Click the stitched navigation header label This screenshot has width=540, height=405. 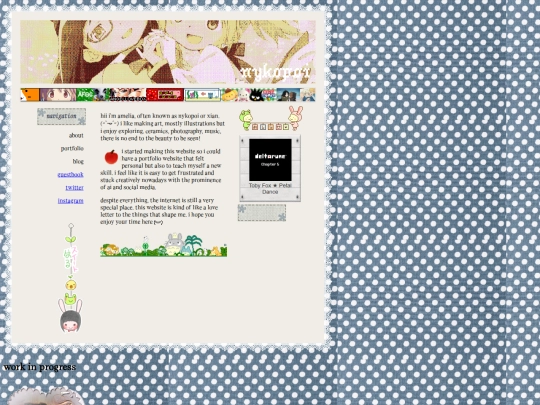62,116
